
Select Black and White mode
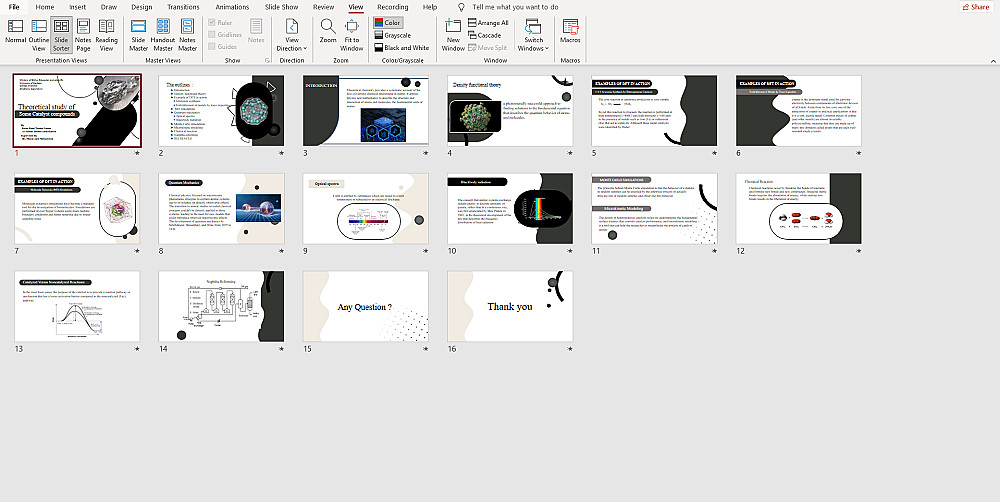402,48
